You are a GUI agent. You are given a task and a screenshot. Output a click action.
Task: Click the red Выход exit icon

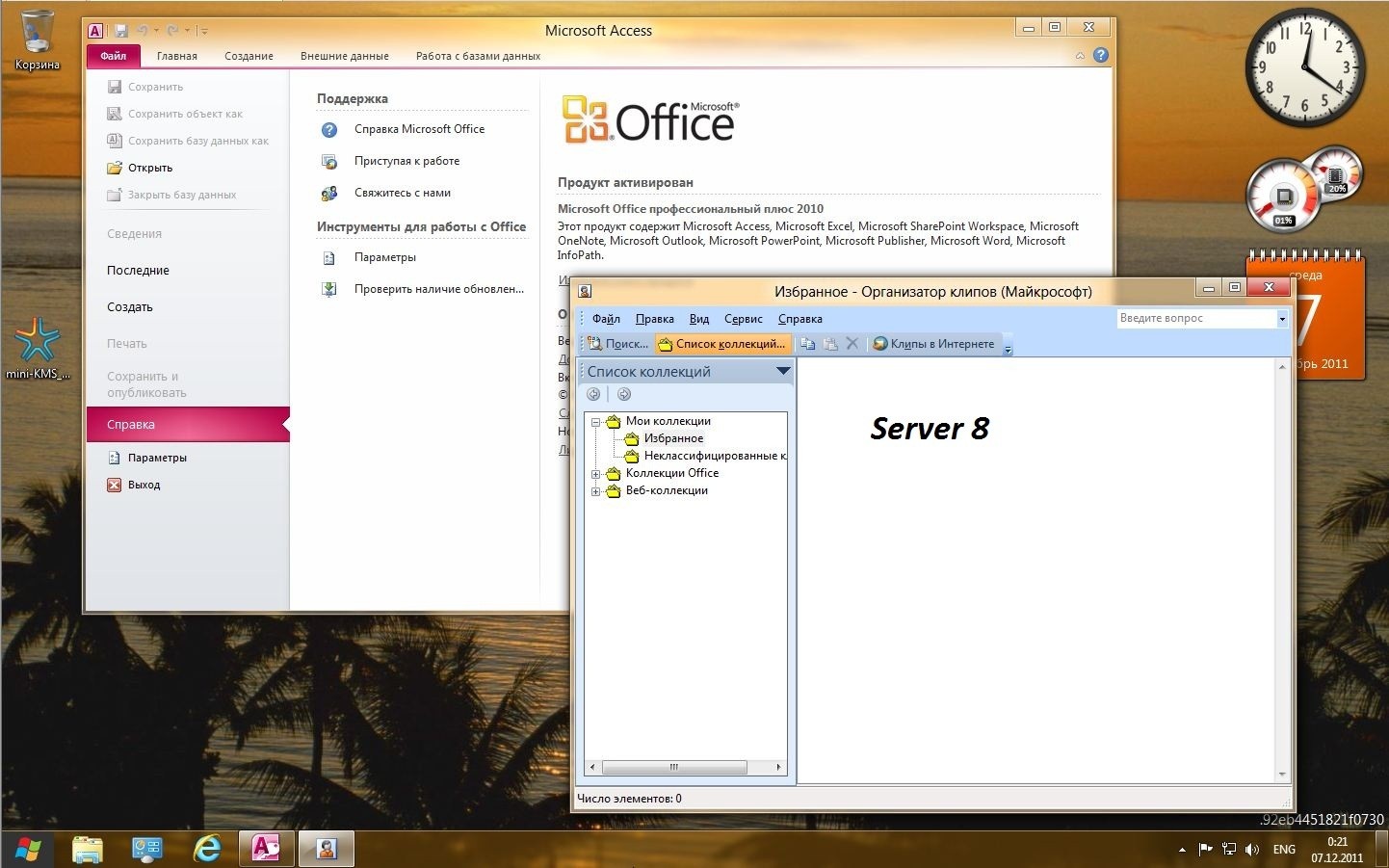[x=115, y=485]
